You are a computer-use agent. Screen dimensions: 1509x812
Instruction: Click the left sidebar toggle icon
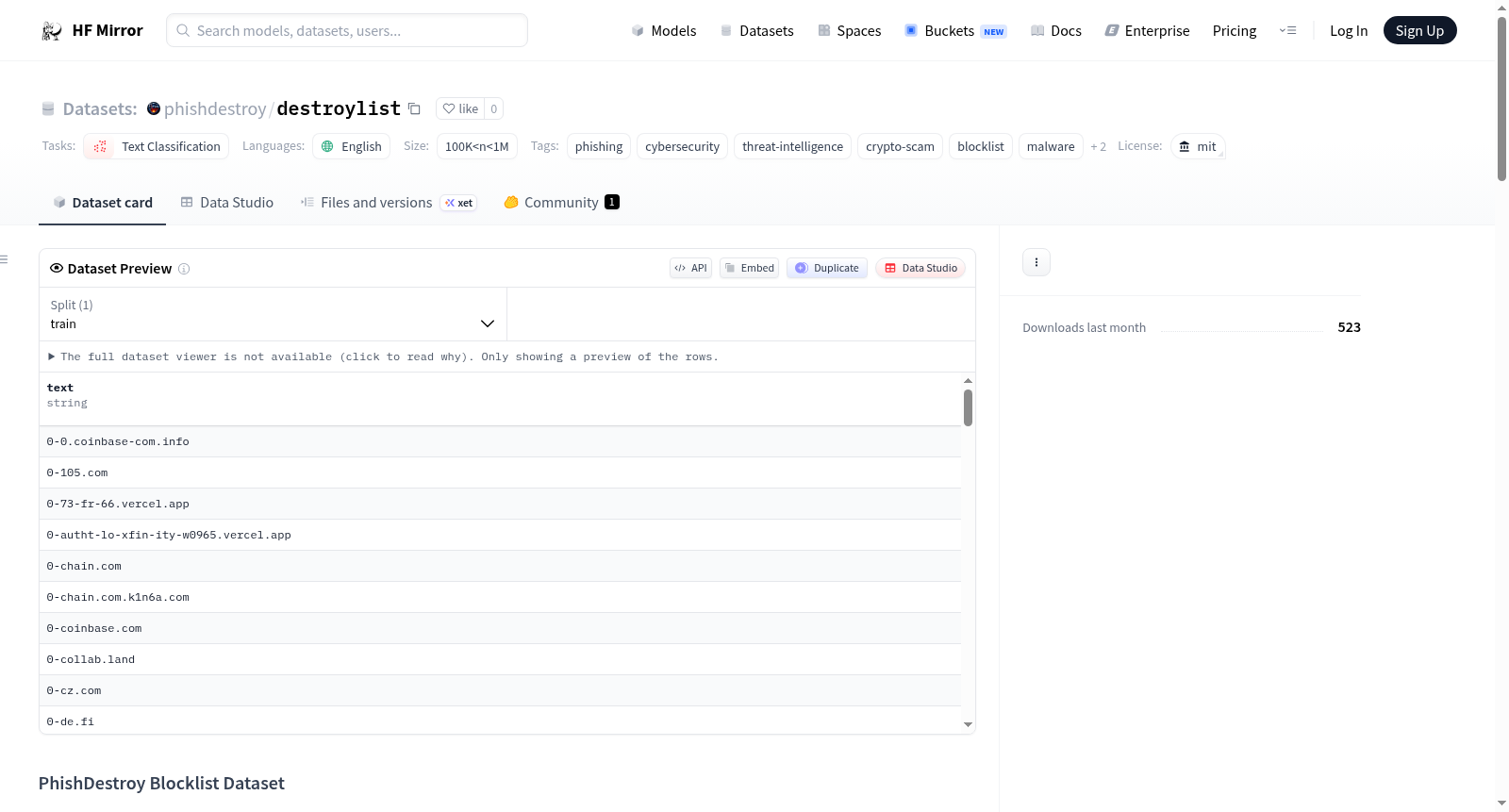(5, 259)
